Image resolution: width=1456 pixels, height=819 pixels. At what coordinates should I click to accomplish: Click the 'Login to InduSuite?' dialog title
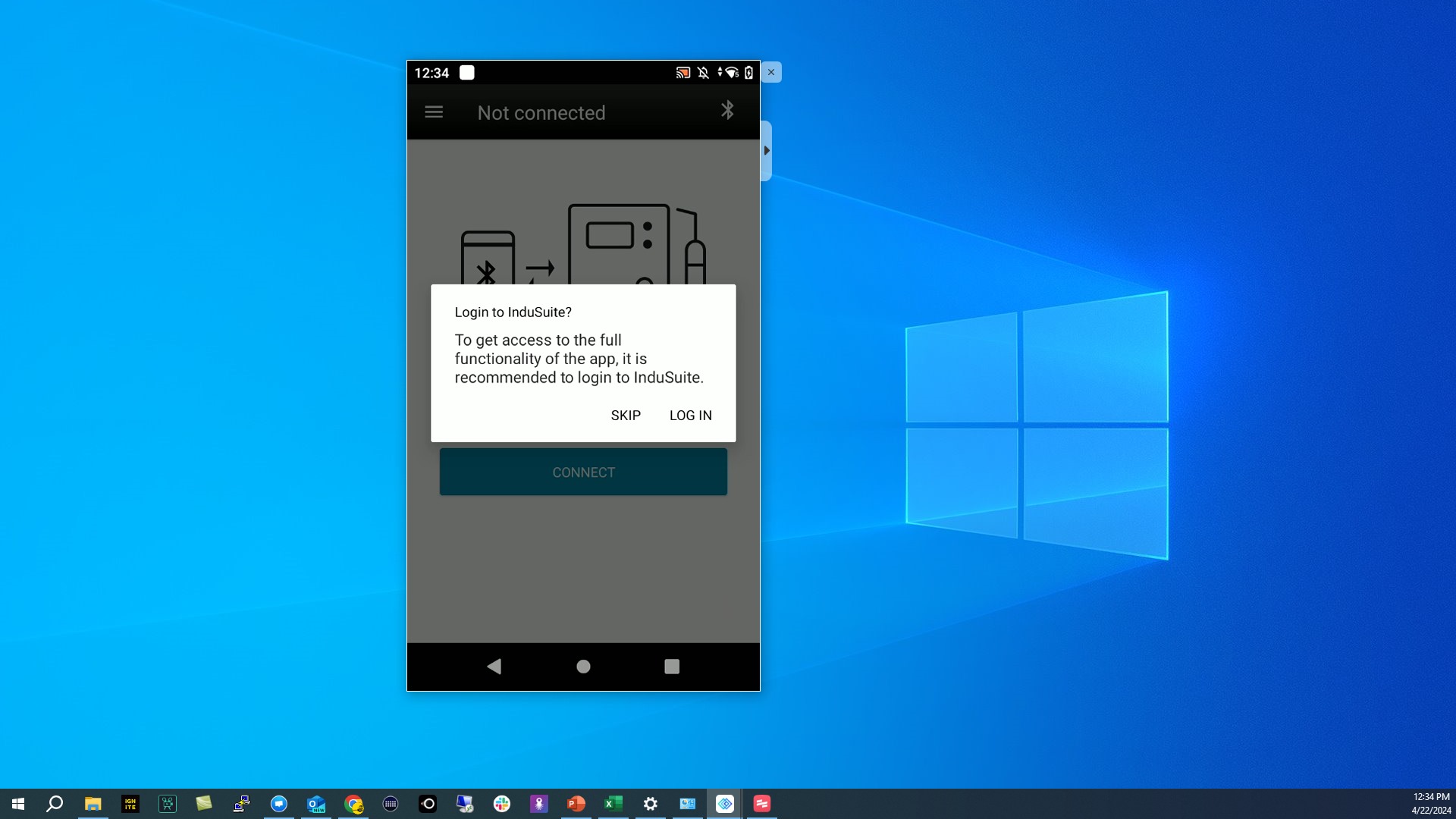(x=513, y=312)
